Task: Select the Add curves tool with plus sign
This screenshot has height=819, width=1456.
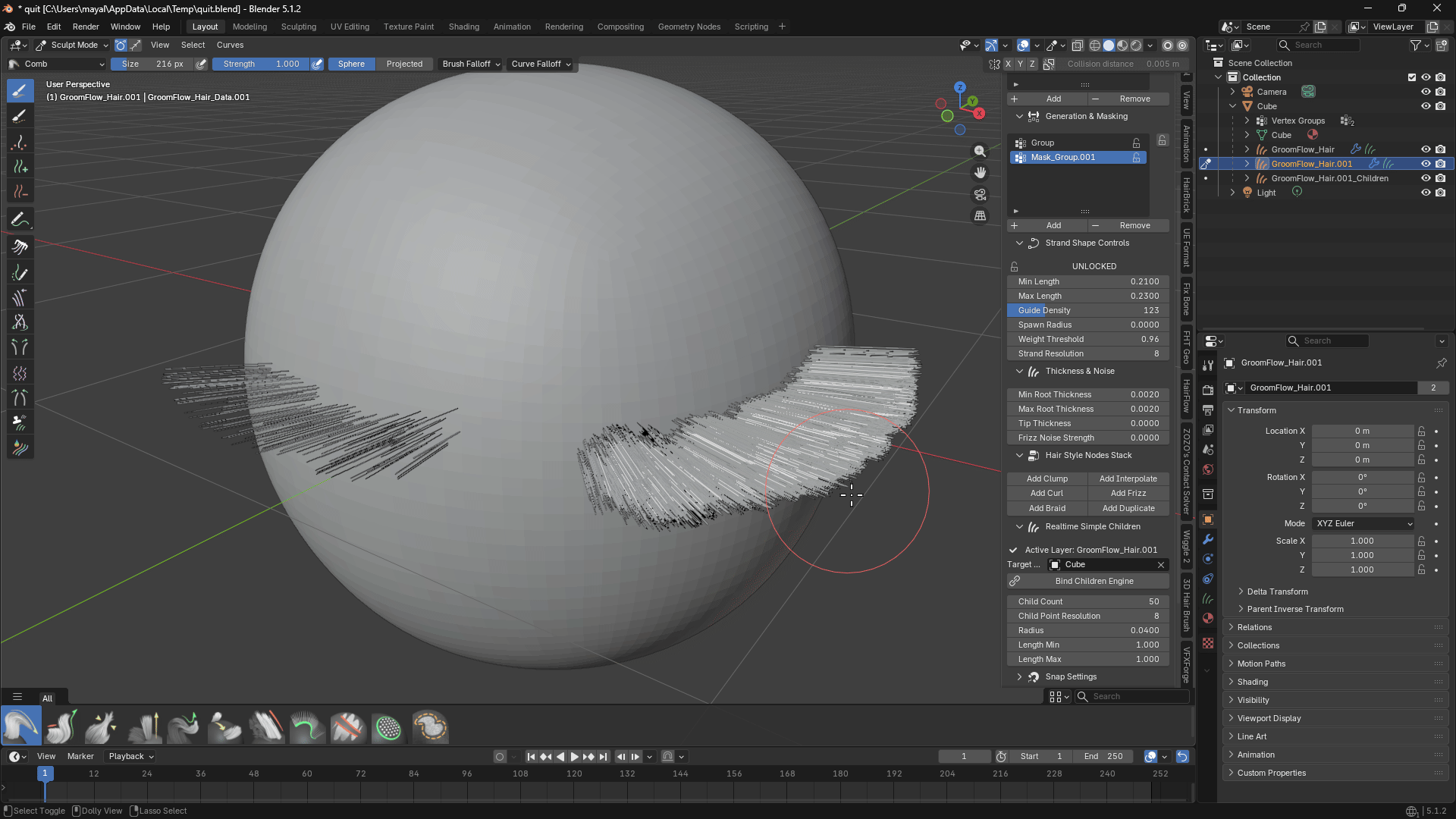Action: coord(20,167)
